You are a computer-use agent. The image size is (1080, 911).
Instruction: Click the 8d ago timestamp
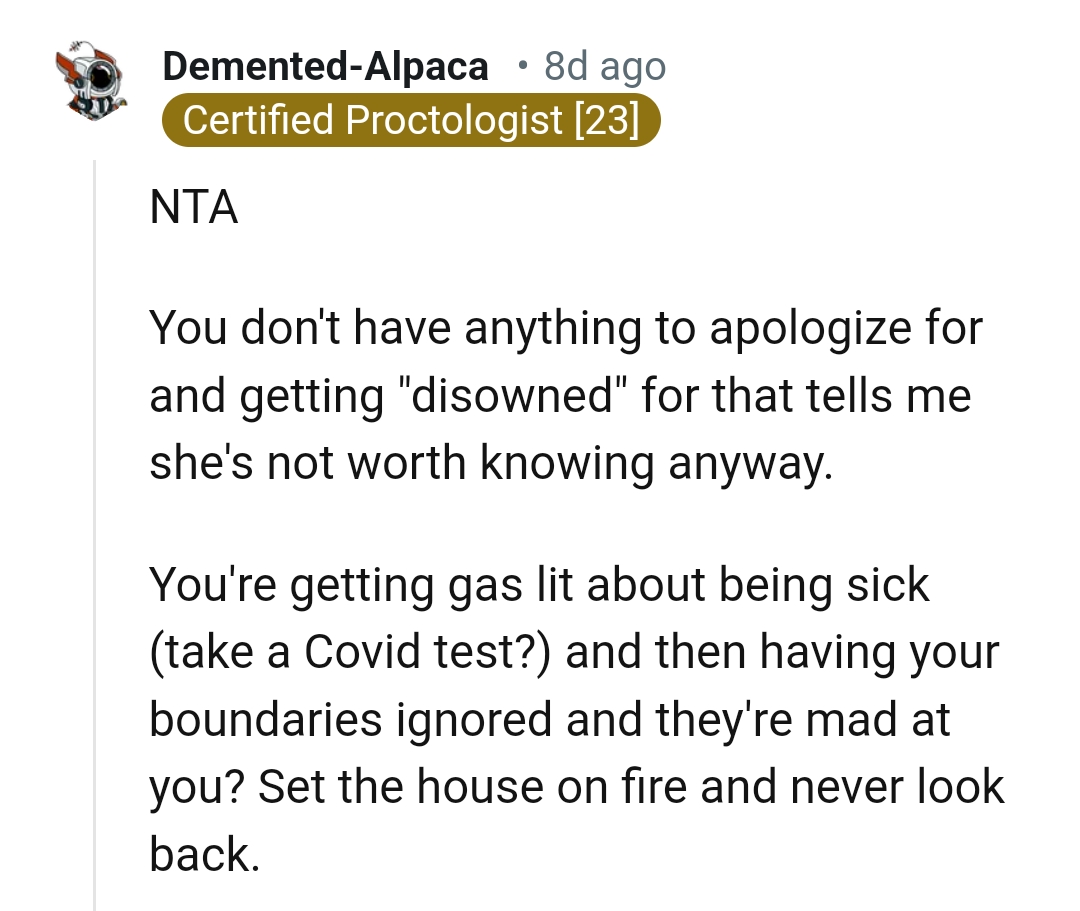coord(604,66)
